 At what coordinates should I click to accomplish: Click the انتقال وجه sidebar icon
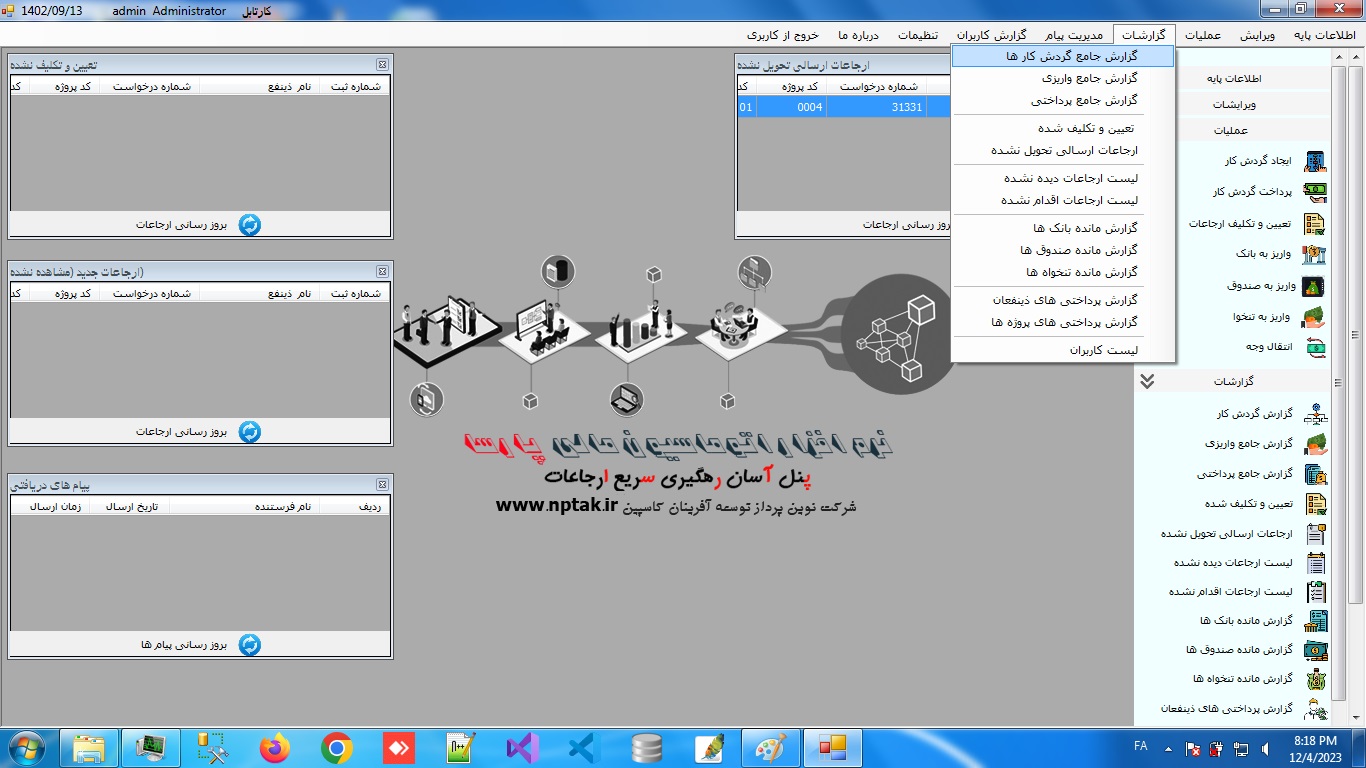1315,347
